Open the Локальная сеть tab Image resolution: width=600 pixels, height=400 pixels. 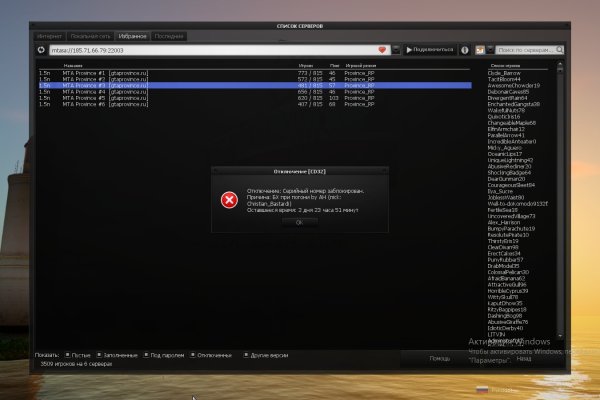coord(92,36)
